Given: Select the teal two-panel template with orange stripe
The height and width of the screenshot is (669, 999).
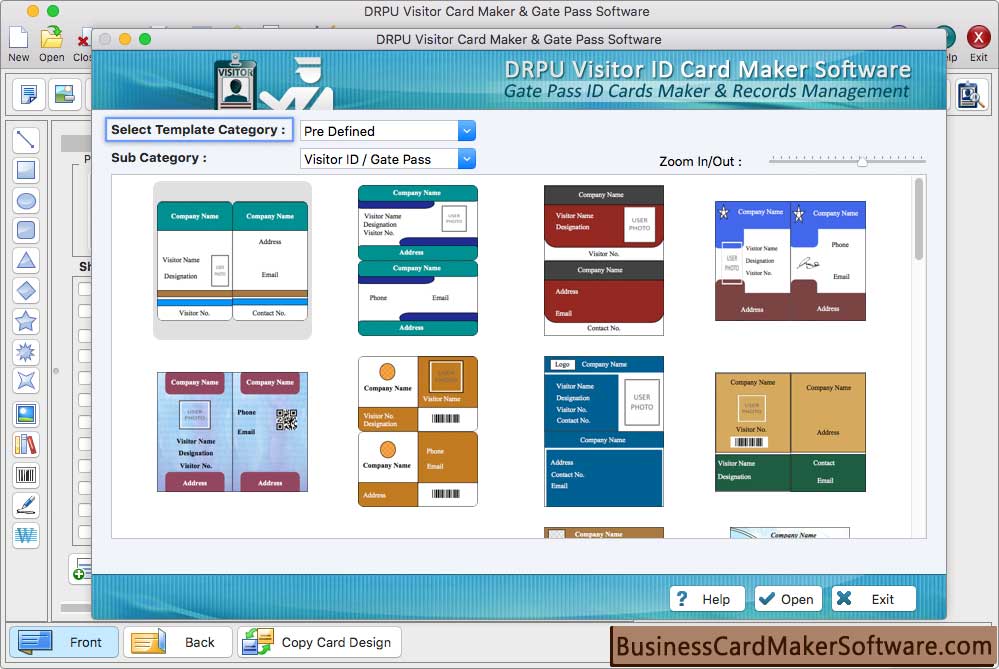Looking at the screenshot, I should [x=233, y=261].
